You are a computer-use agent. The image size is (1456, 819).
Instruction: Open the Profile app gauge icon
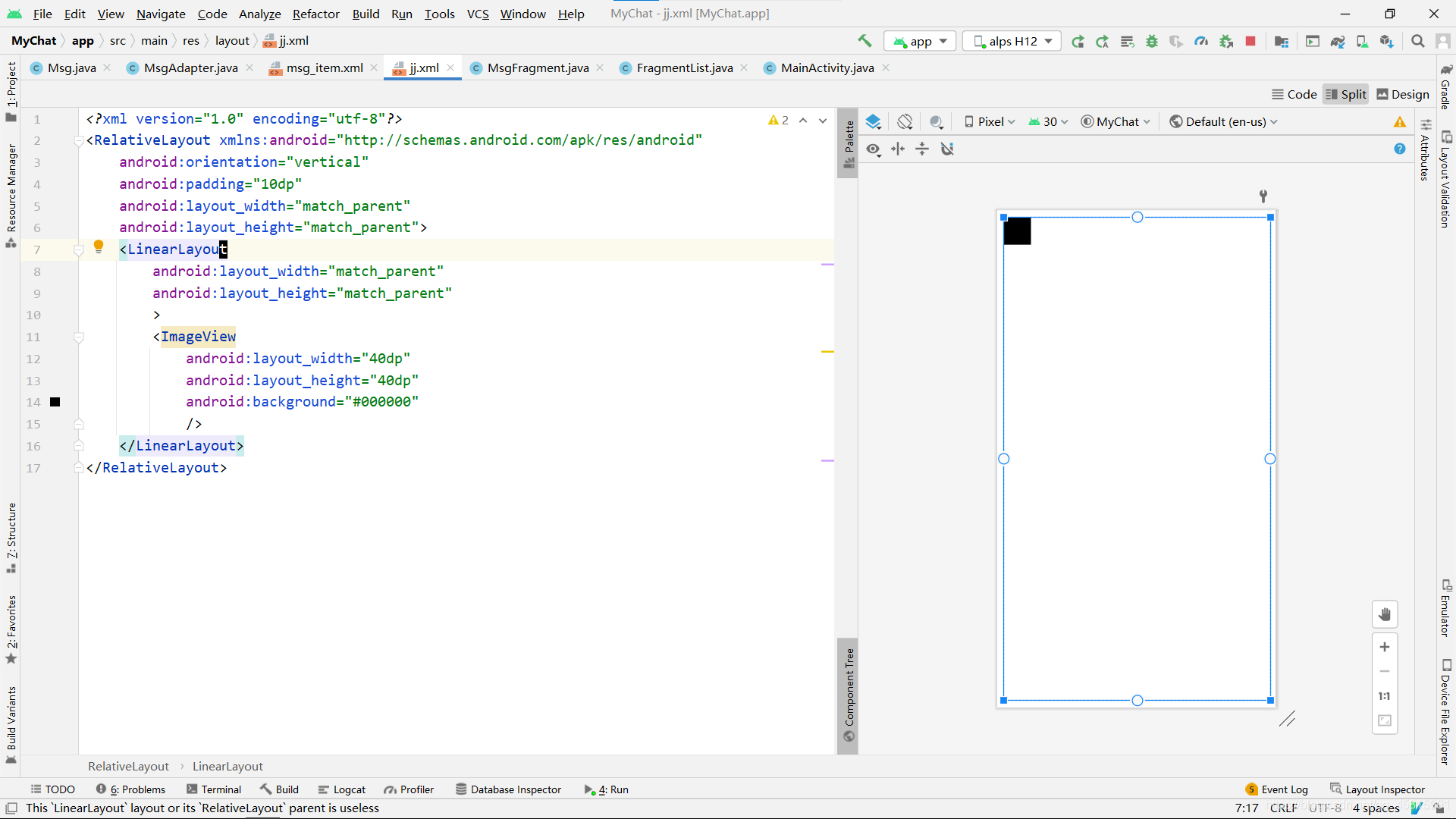pyautogui.click(x=1201, y=41)
